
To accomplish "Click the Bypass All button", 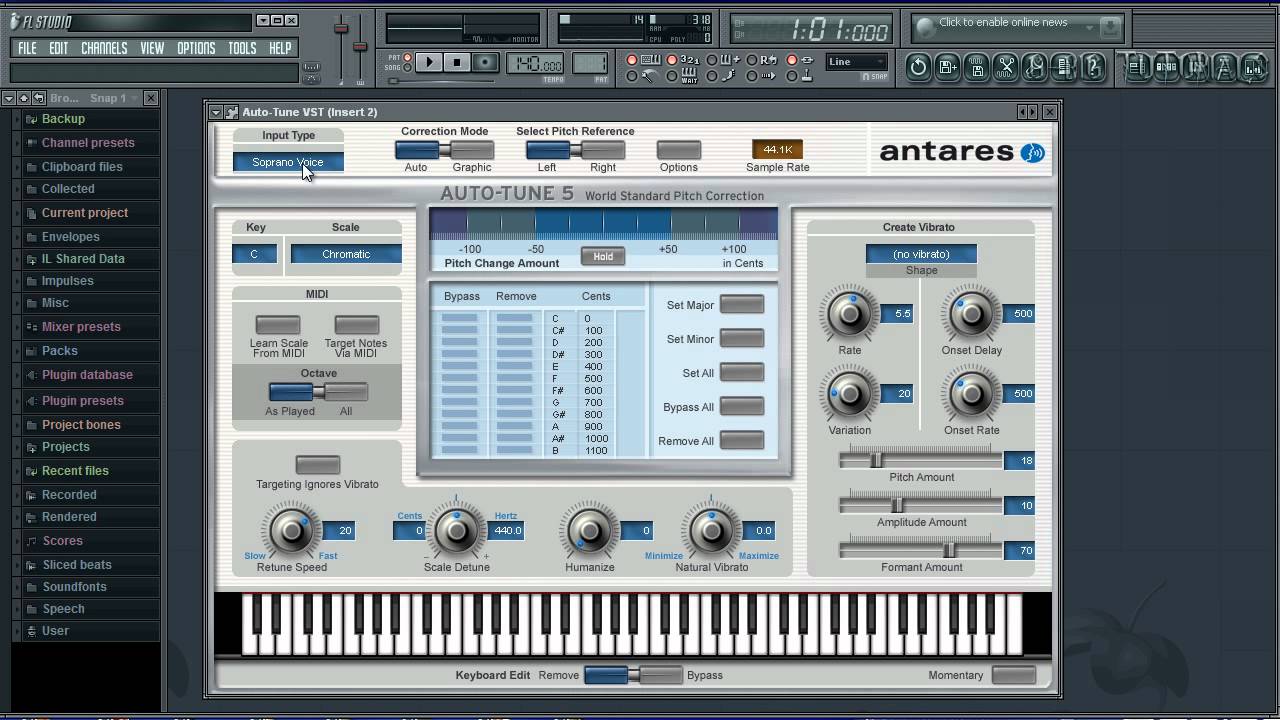I will tap(742, 407).
